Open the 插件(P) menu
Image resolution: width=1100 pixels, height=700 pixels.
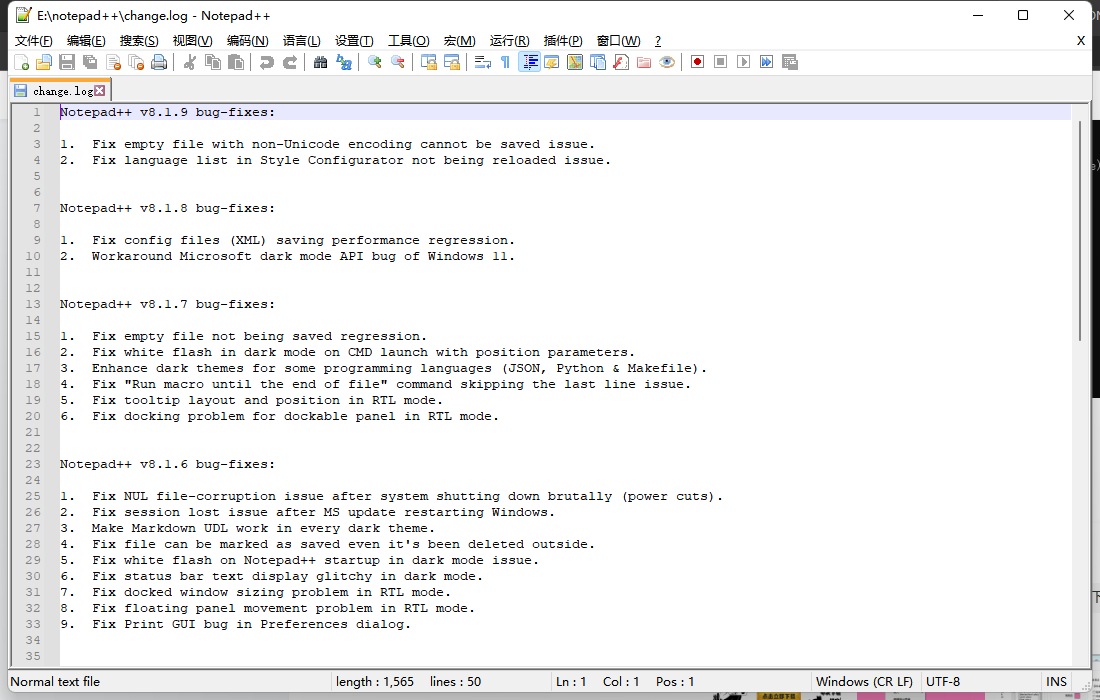[x=563, y=41]
